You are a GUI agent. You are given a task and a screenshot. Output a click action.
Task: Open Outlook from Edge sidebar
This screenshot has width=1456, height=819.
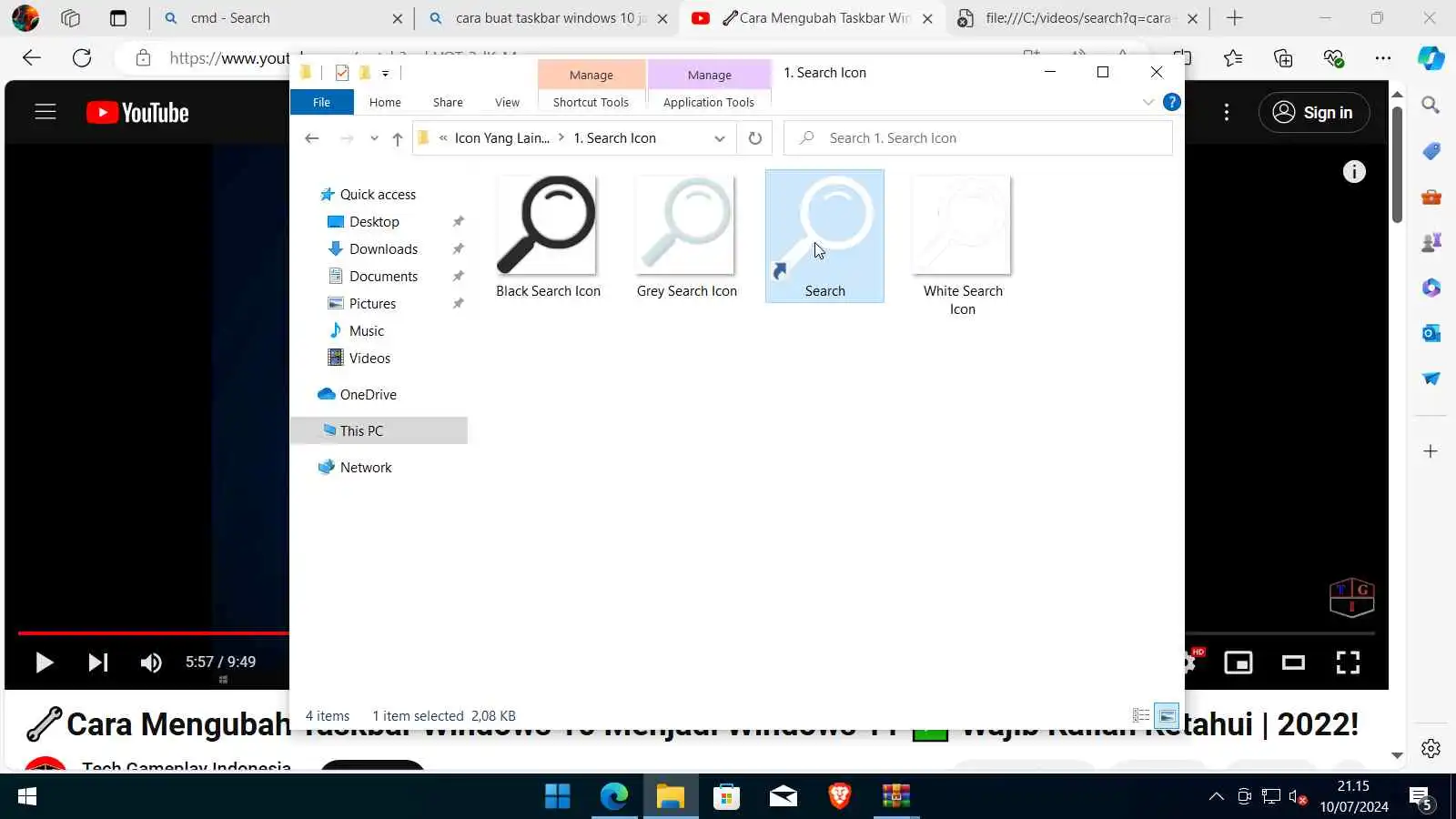[x=1431, y=333]
